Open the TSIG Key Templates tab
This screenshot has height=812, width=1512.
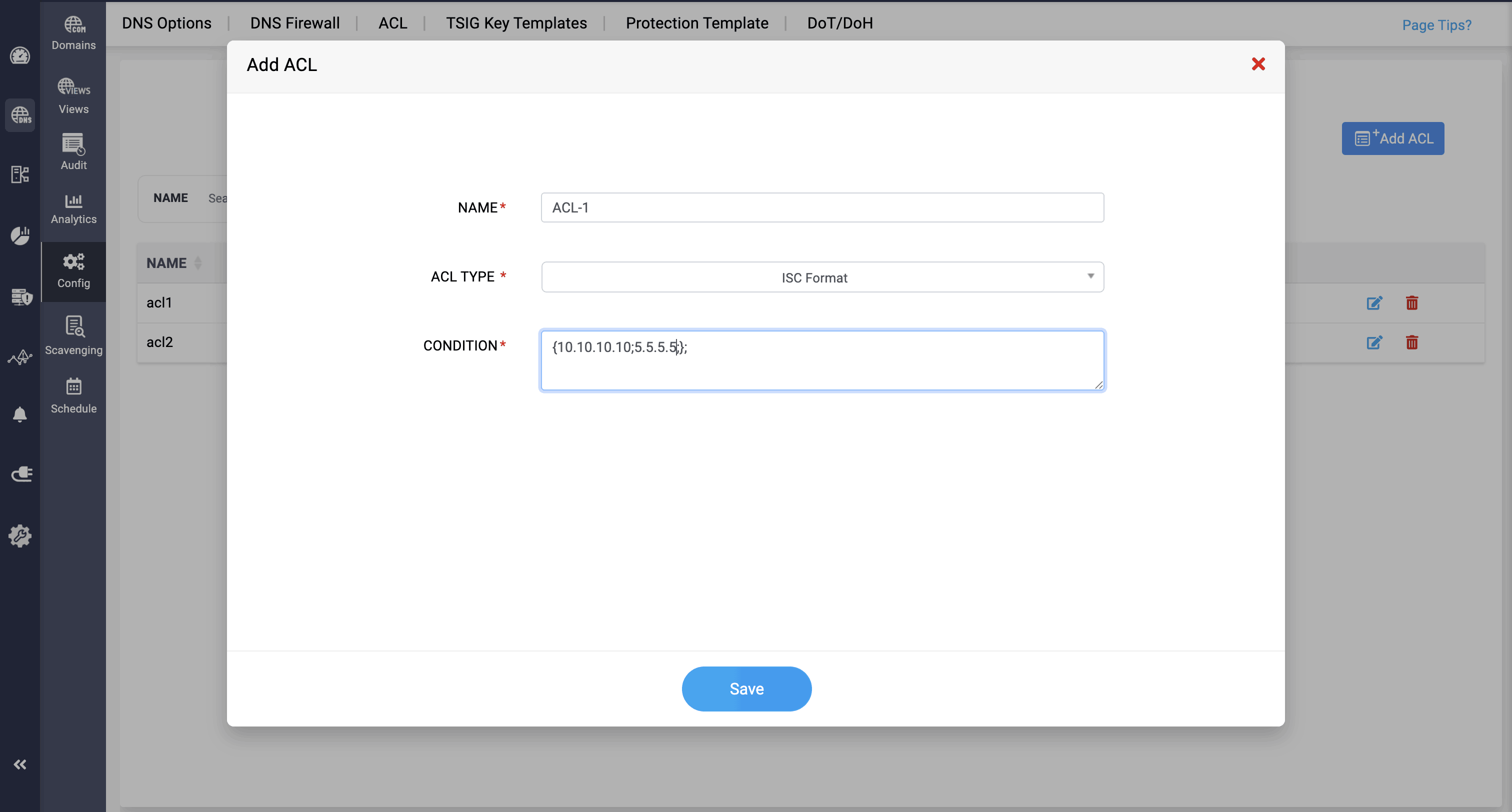tap(516, 23)
